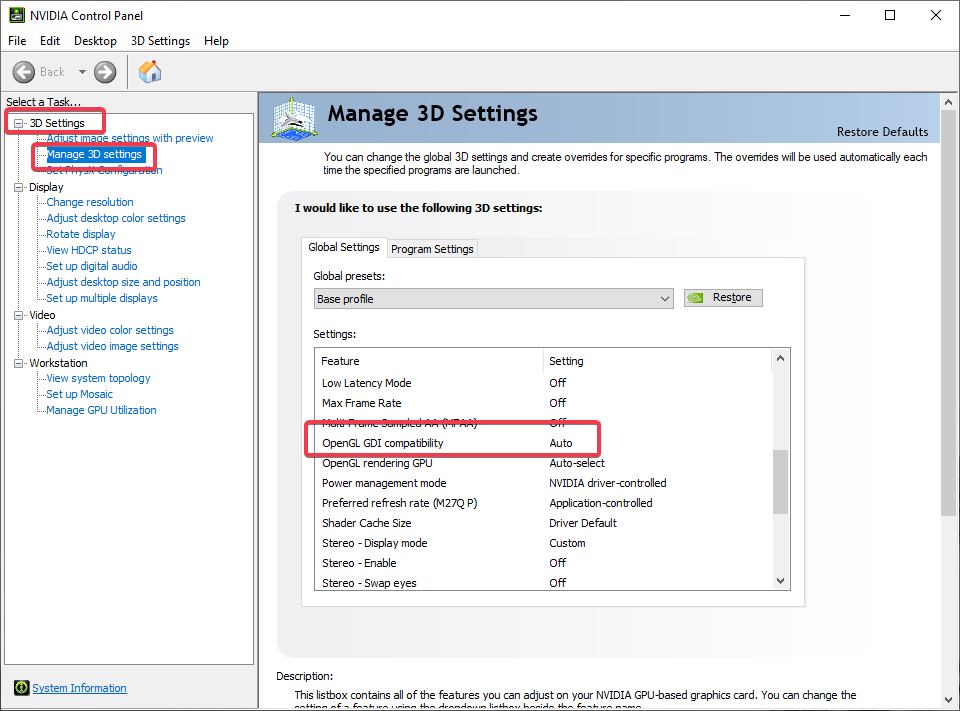Maximize the NVIDIA Control Panel window

890,15
